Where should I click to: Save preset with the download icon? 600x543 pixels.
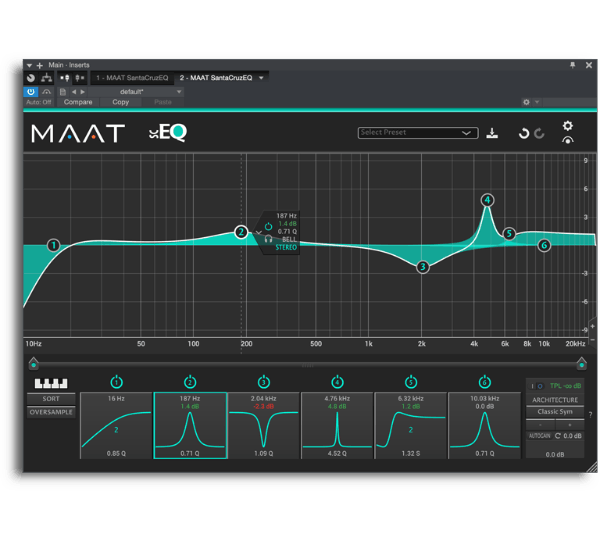tap(492, 134)
